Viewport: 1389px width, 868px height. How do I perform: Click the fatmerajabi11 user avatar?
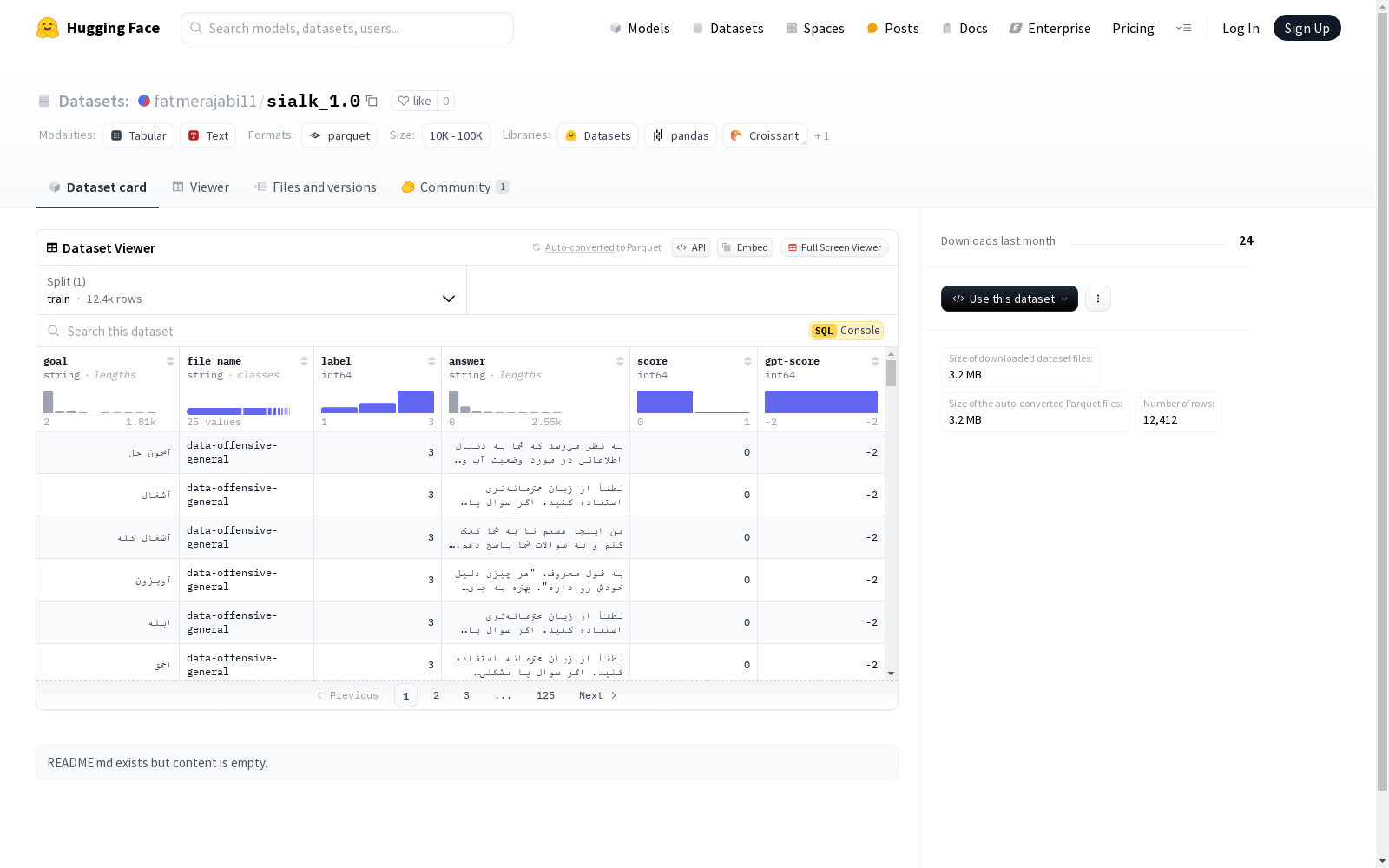144,101
